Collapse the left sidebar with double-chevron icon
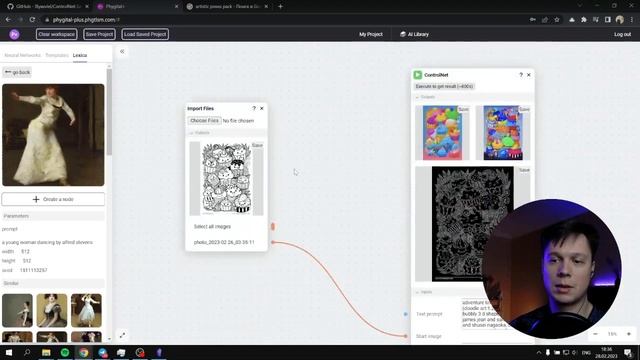 click(x=122, y=51)
